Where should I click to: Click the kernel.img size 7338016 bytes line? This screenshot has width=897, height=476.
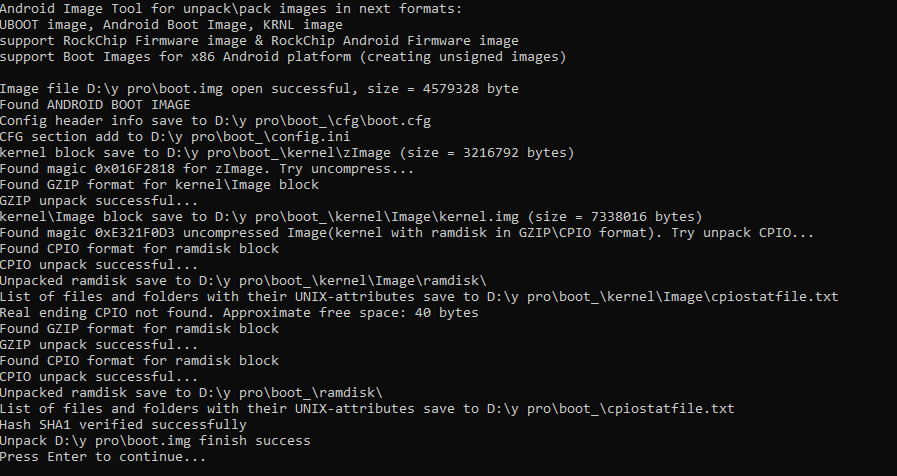pyautogui.click(x=351, y=216)
